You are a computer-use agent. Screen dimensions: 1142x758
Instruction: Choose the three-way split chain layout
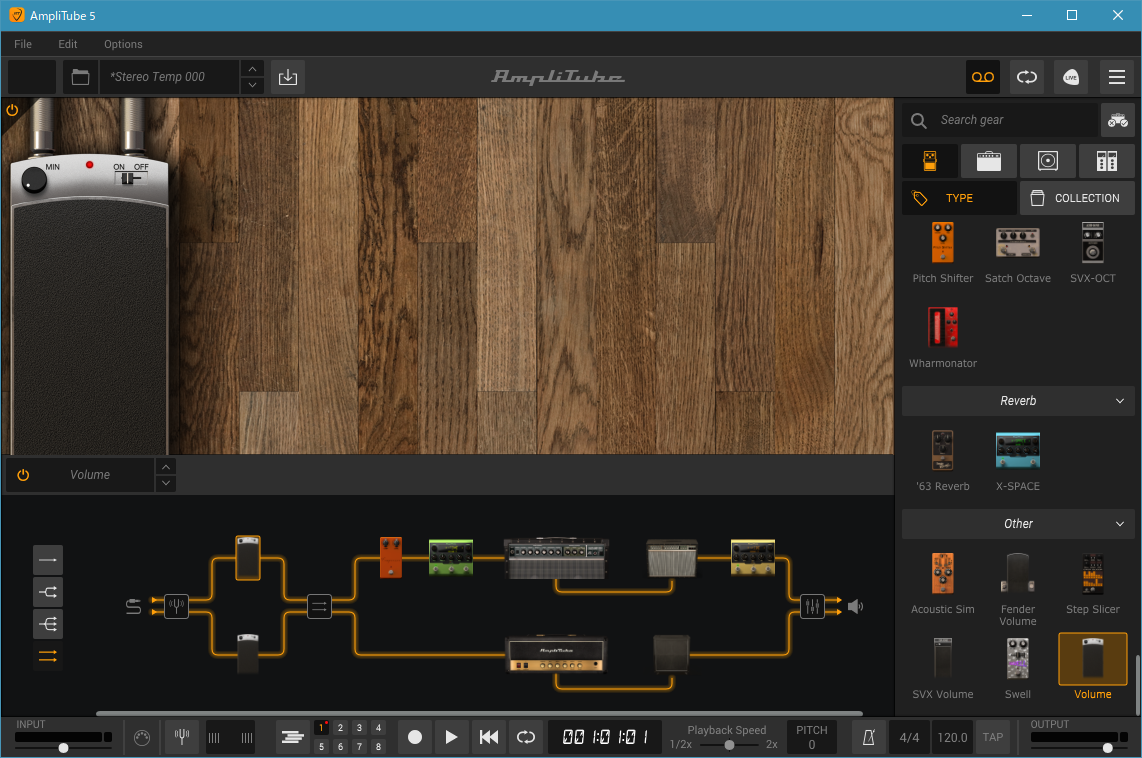tap(48, 624)
